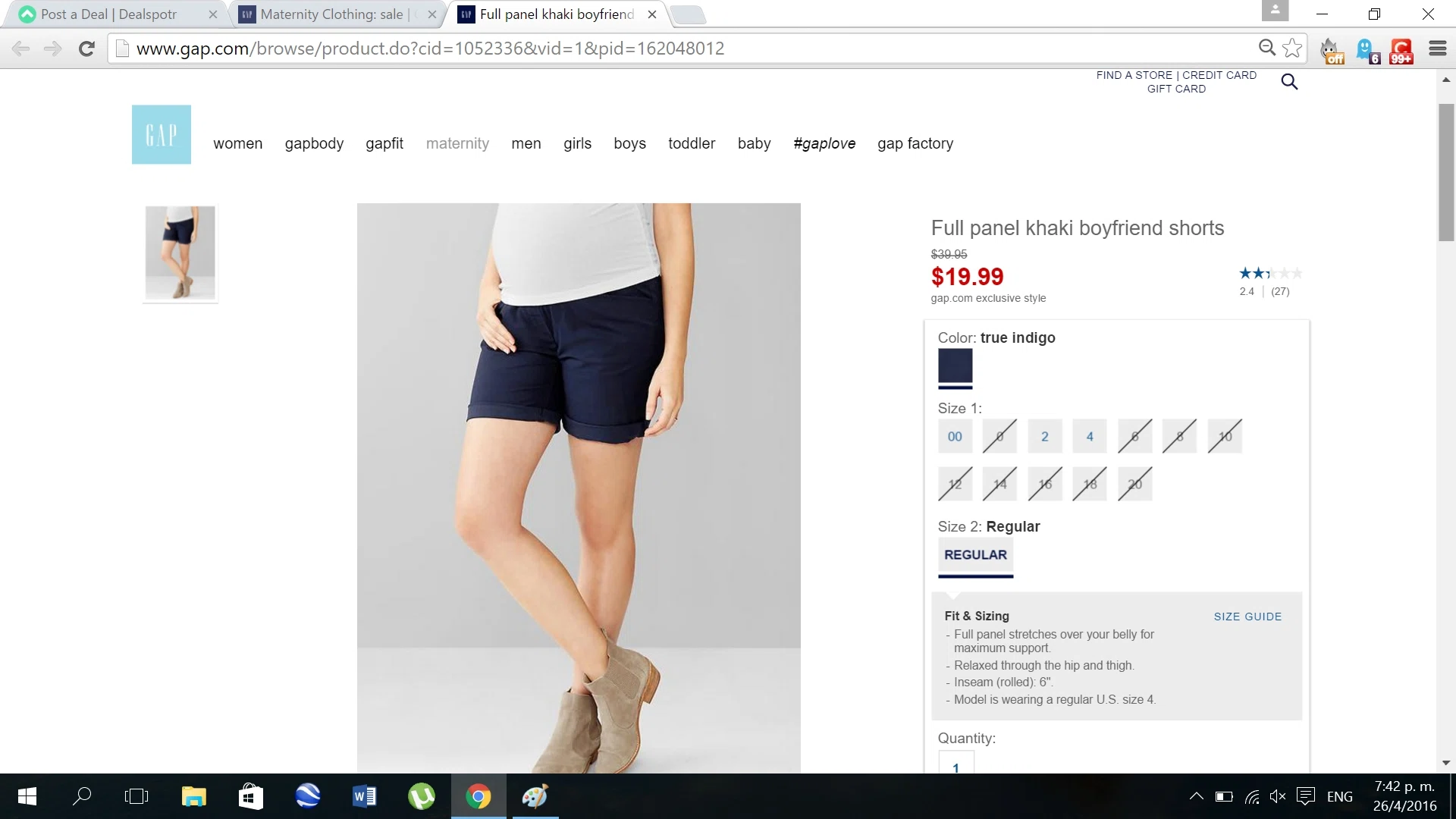Image resolution: width=1456 pixels, height=819 pixels.
Task: Click the Gap logo icon
Action: click(x=161, y=134)
